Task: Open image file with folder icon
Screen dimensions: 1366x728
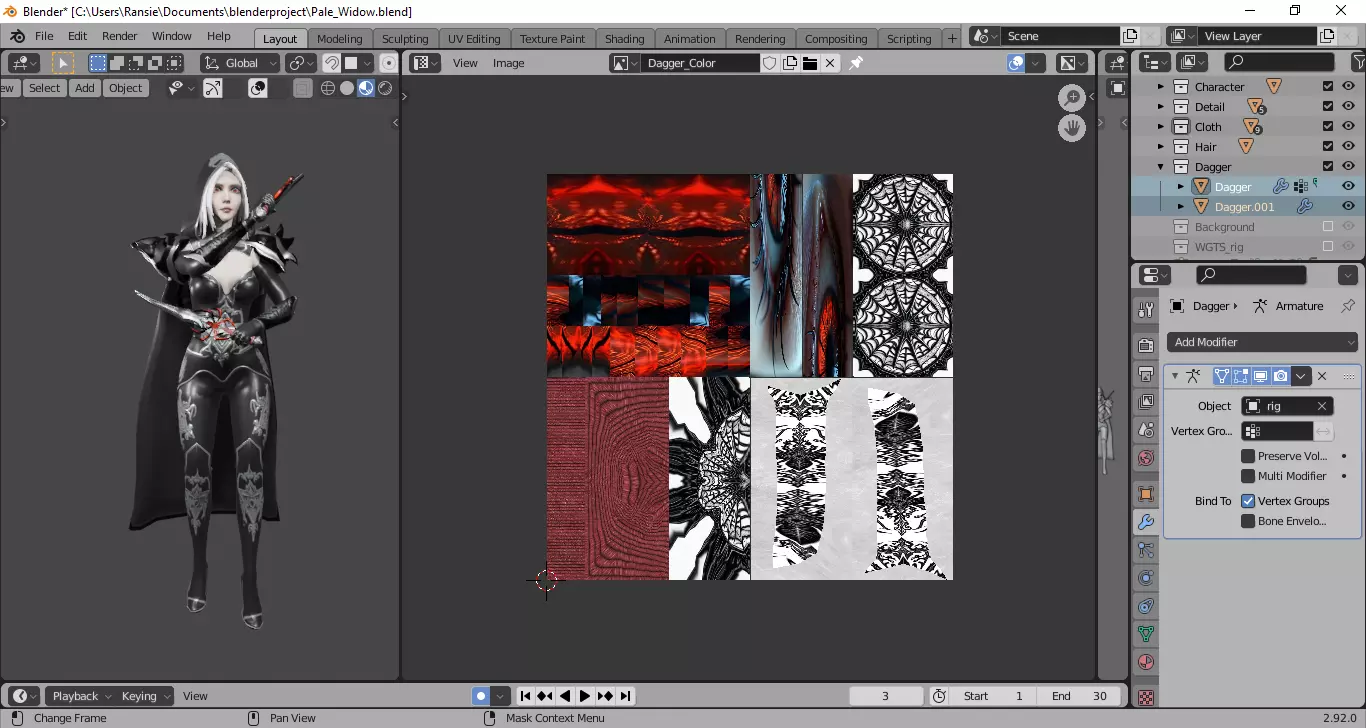Action: coord(810,63)
